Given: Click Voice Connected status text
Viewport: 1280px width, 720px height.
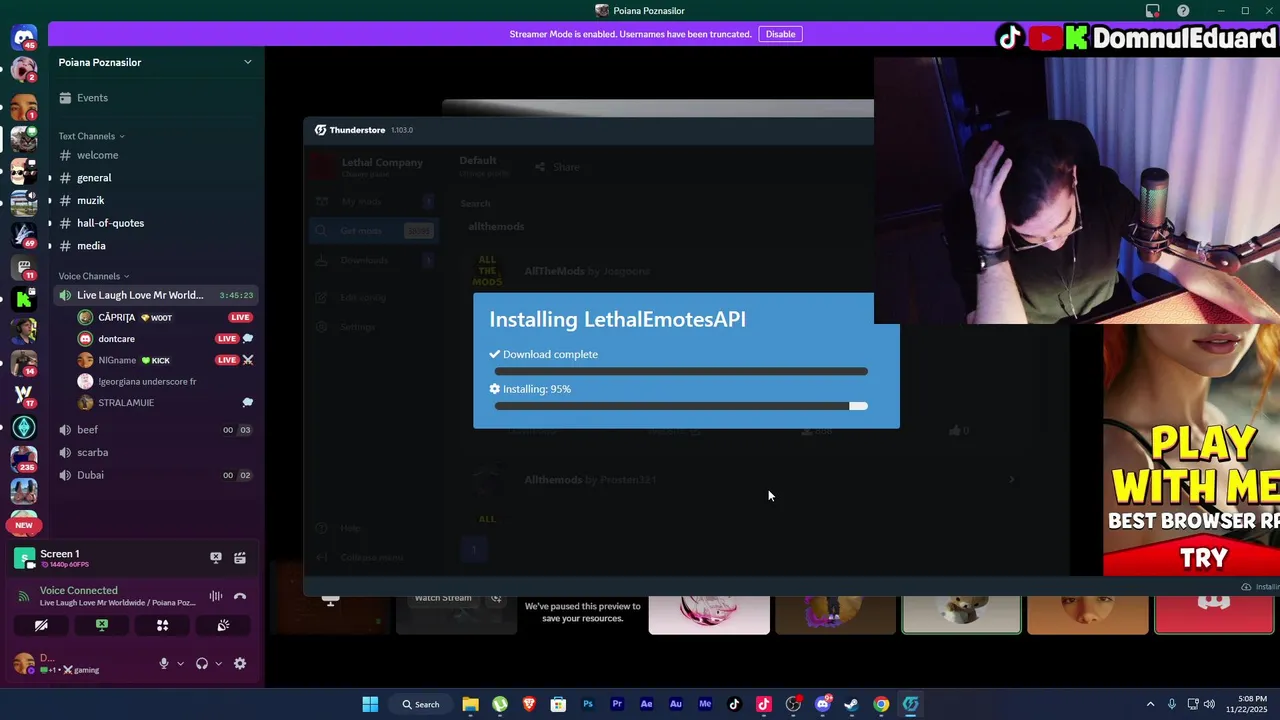Looking at the screenshot, I should pos(79,590).
